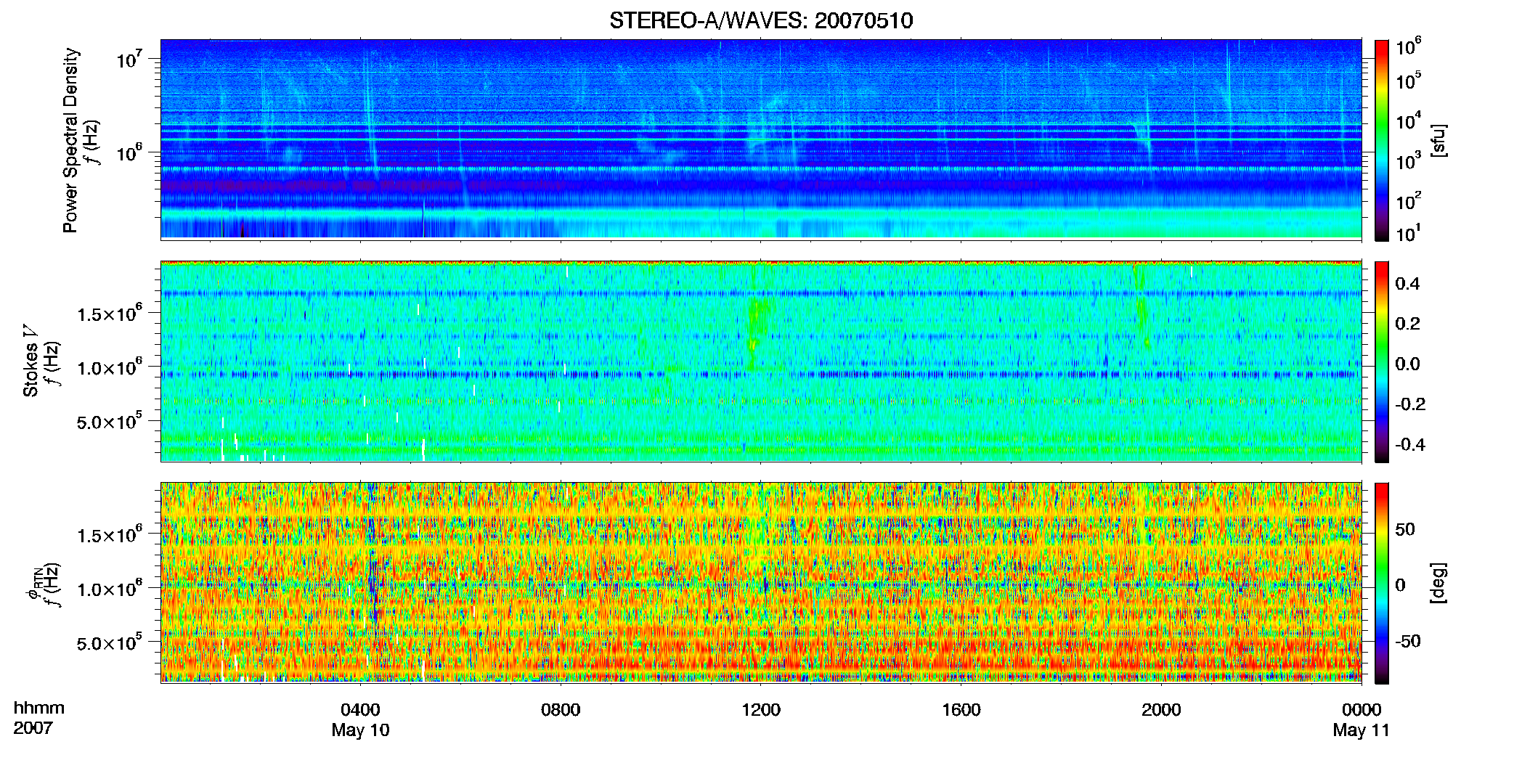The image size is (1522, 784).
Task: Select the Stokes V axis label
Action: click(30, 362)
